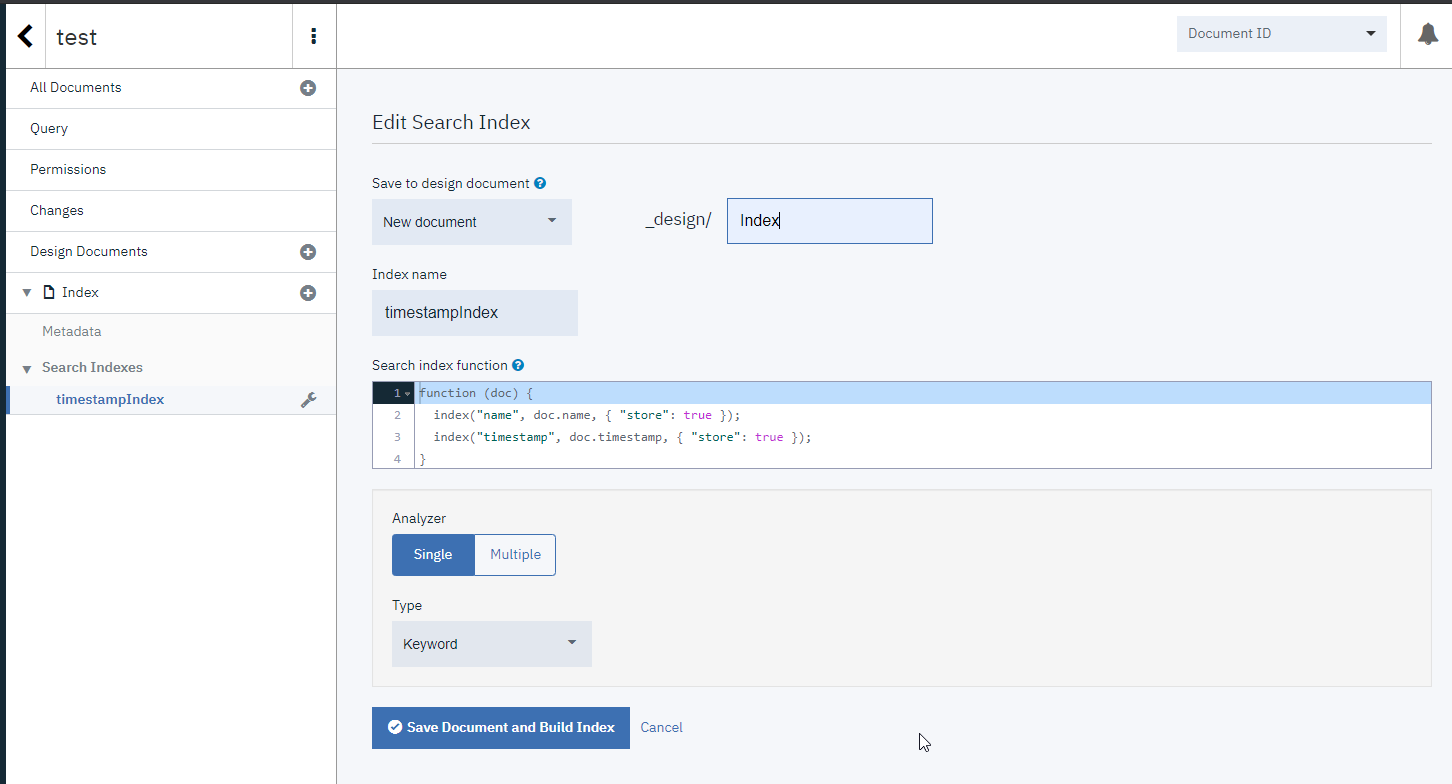The height and width of the screenshot is (784, 1452).
Task: Open the Changes page
Action: point(57,211)
